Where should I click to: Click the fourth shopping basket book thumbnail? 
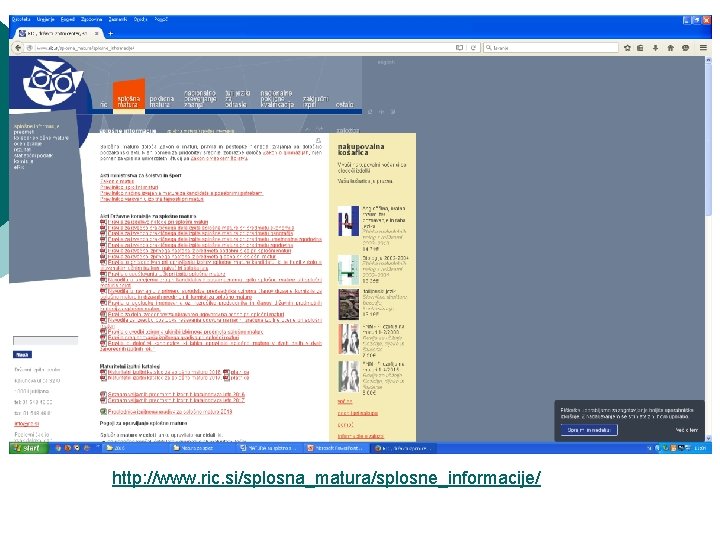348,339
